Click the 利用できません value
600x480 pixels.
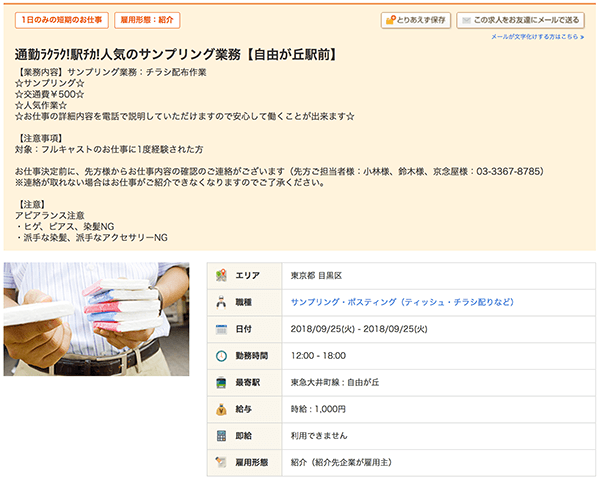(319, 436)
